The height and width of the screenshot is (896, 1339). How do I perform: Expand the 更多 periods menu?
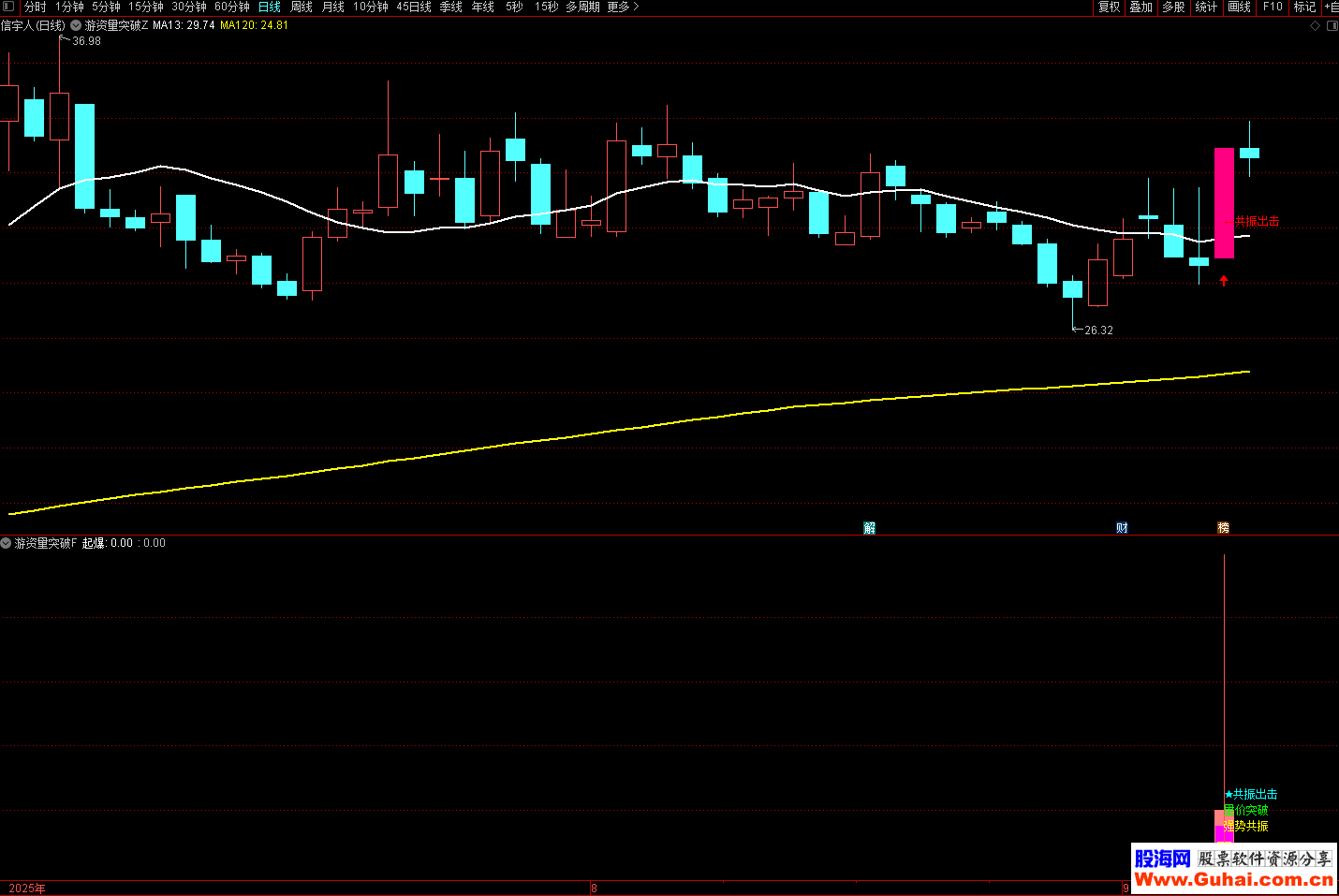623,7
